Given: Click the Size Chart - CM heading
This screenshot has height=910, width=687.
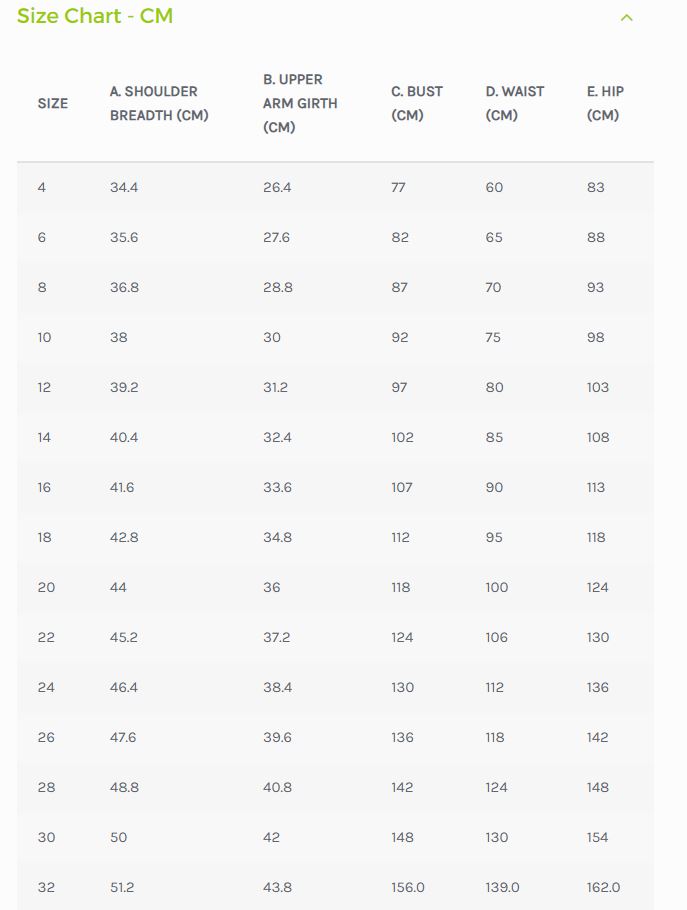Looking at the screenshot, I should pos(95,16).
